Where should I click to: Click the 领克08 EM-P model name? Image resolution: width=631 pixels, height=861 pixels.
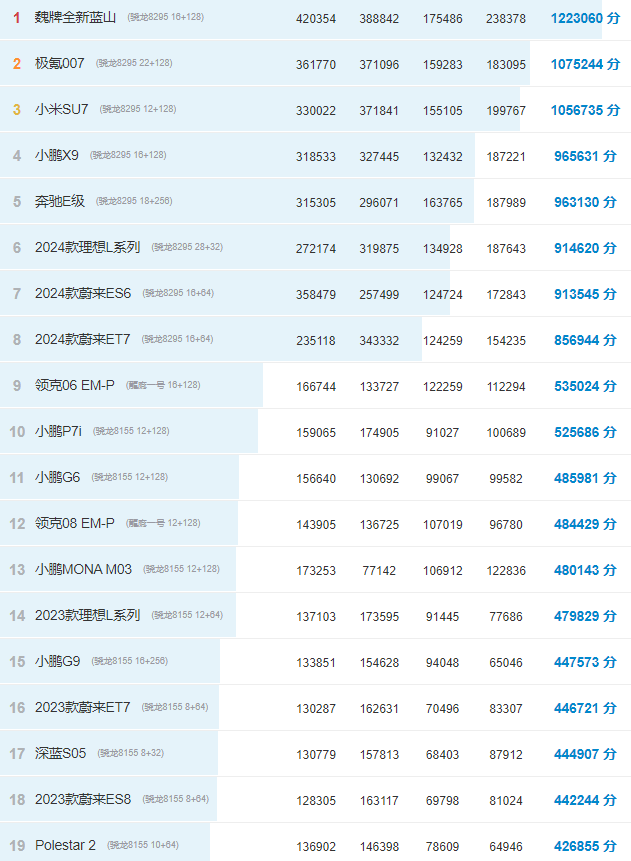[75, 524]
